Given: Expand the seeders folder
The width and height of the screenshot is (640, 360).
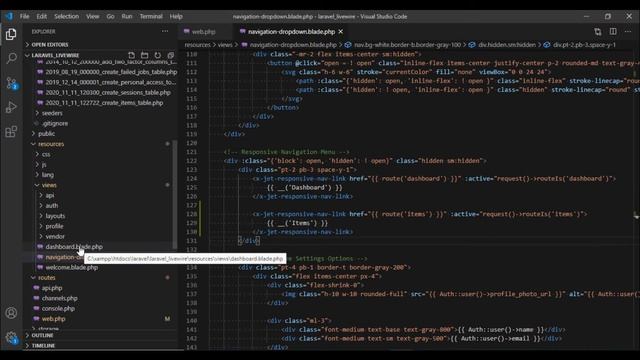Looking at the screenshot, I should [x=52, y=113].
